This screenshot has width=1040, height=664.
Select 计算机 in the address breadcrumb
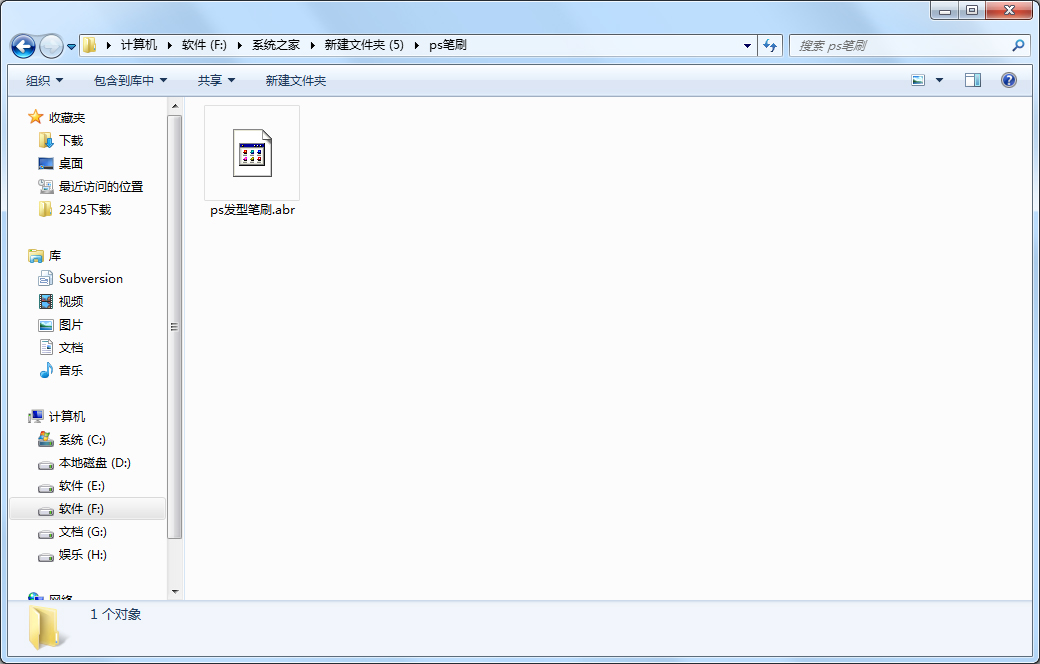click(139, 44)
